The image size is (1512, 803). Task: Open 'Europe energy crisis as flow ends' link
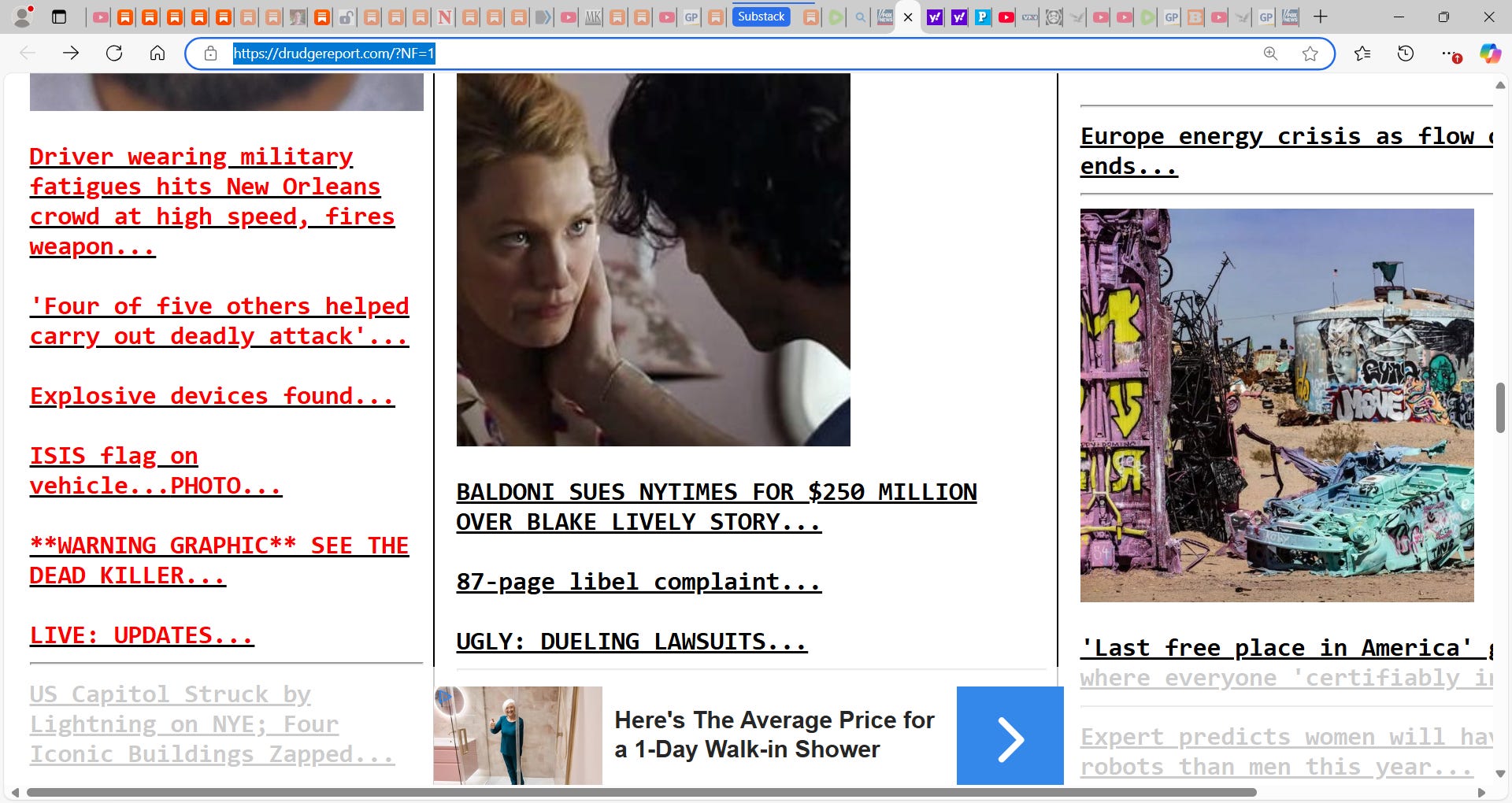(x=1286, y=151)
